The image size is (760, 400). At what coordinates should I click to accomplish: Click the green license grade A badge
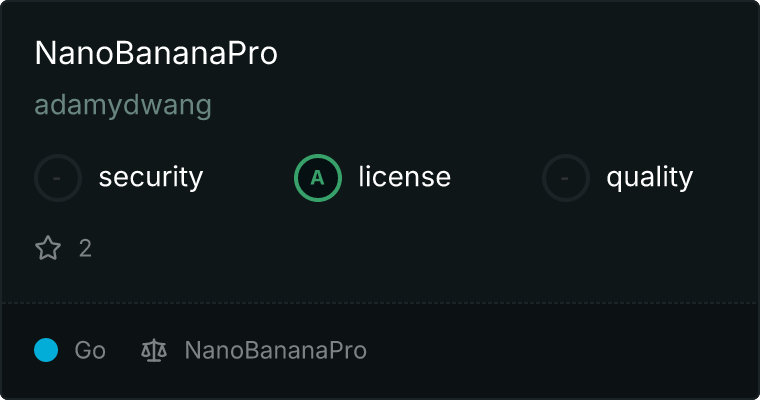[318, 178]
